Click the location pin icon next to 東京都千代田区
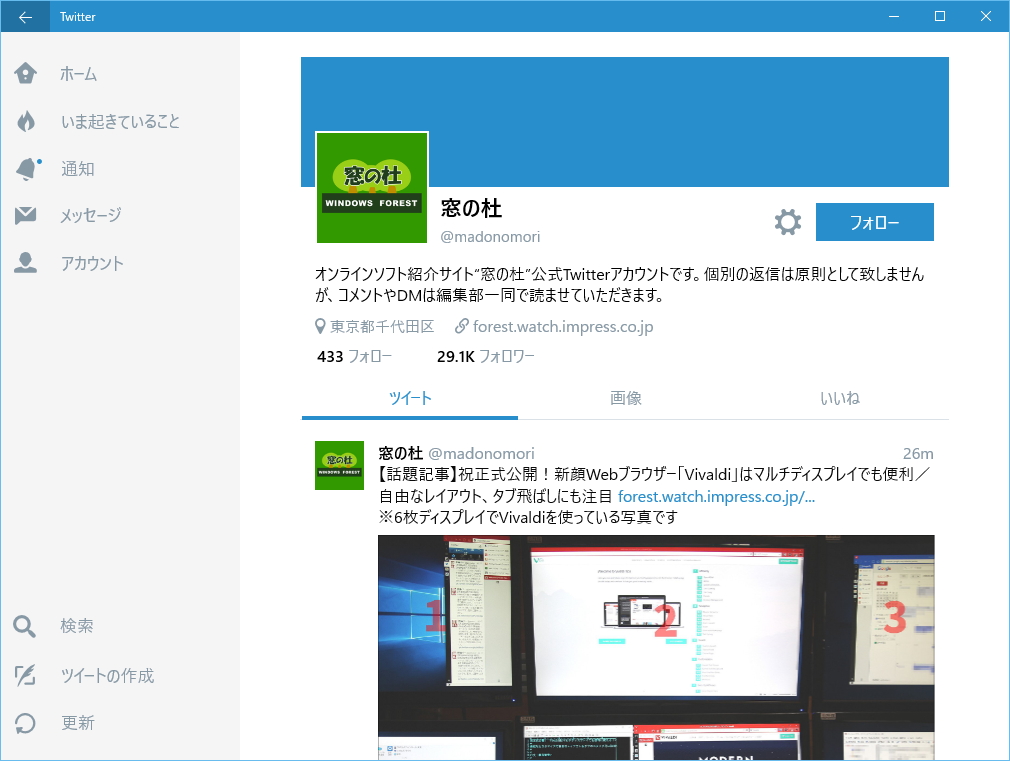1010x761 pixels. 320,327
